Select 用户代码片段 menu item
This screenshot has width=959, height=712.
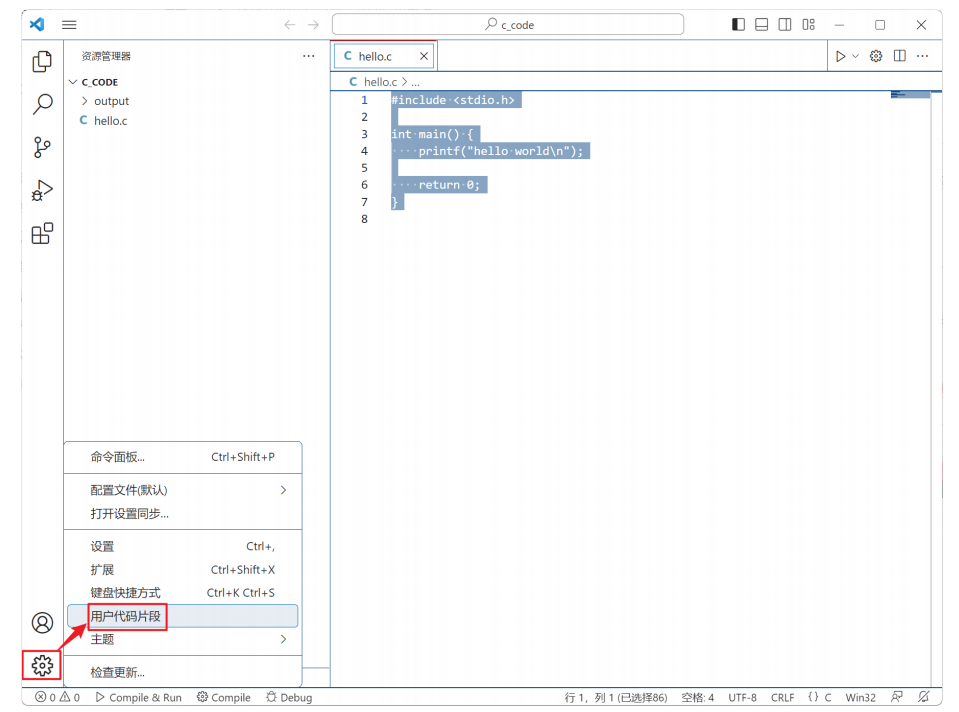pos(126,616)
